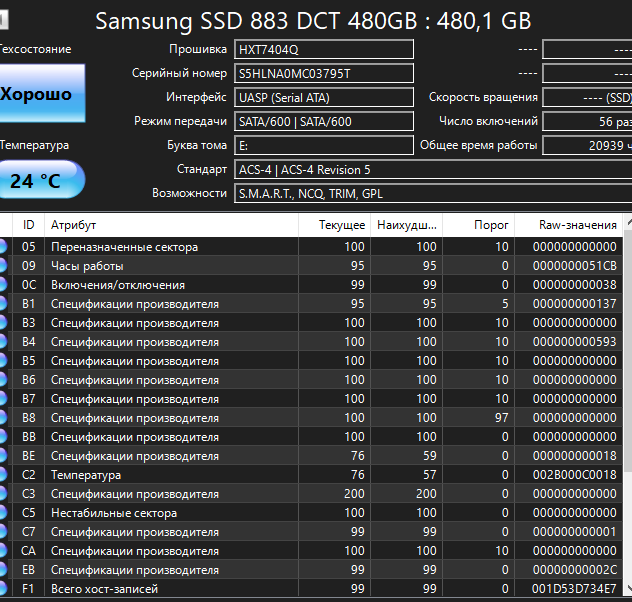
Task: Click the status orb next to attribute BE
Action: pos(2,456)
